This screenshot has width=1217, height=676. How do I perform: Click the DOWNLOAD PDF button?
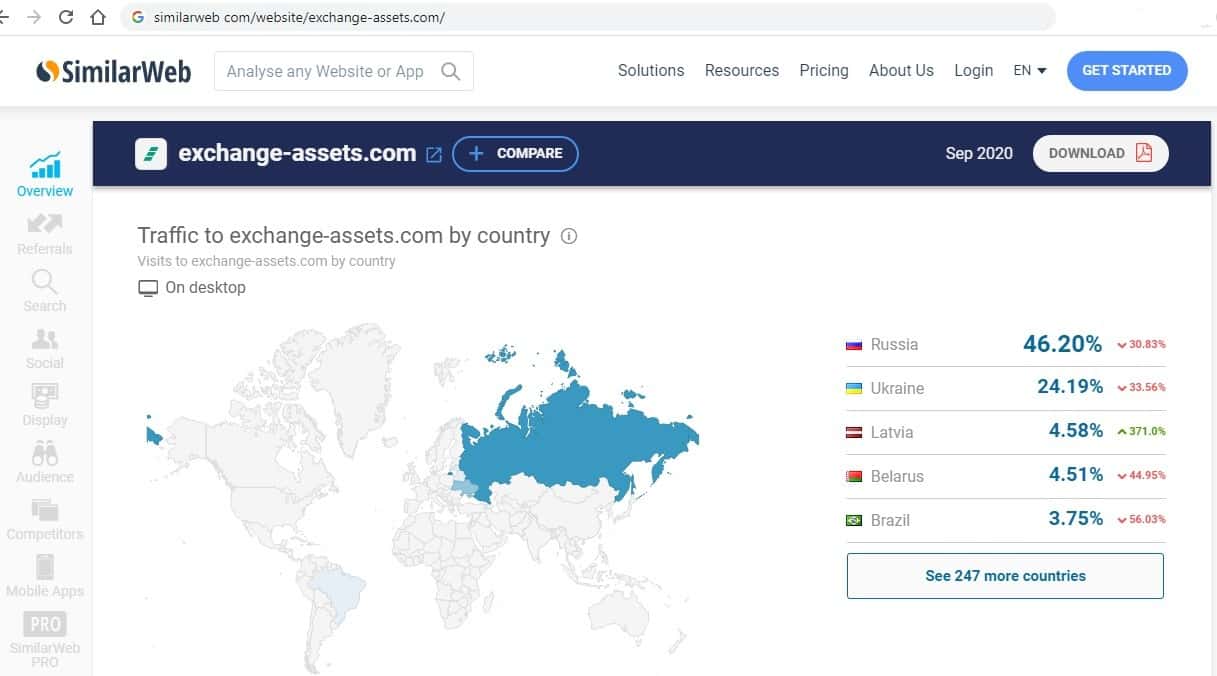1101,154
